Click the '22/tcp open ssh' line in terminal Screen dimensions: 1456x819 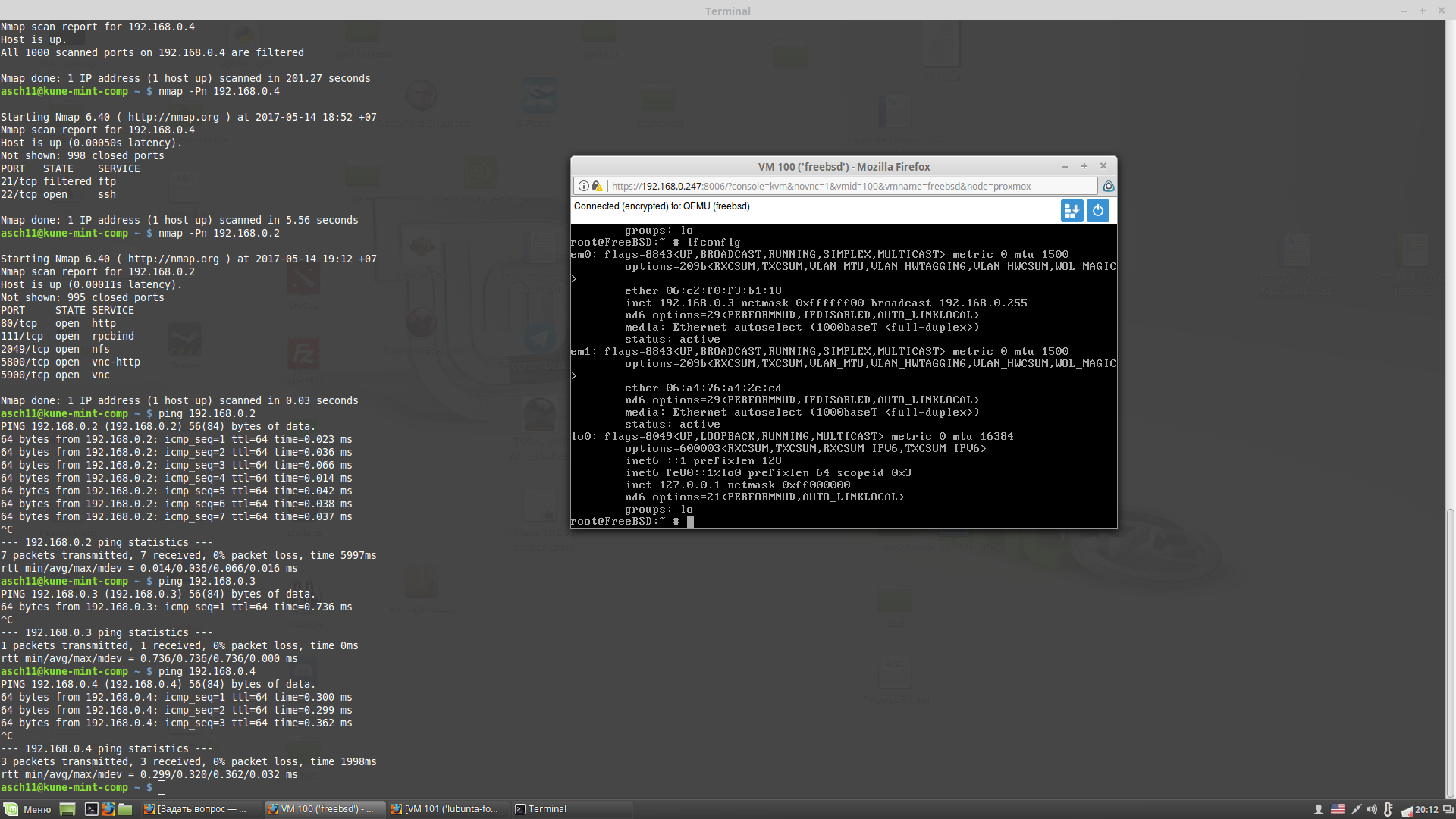pyautogui.click(x=58, y=194)
